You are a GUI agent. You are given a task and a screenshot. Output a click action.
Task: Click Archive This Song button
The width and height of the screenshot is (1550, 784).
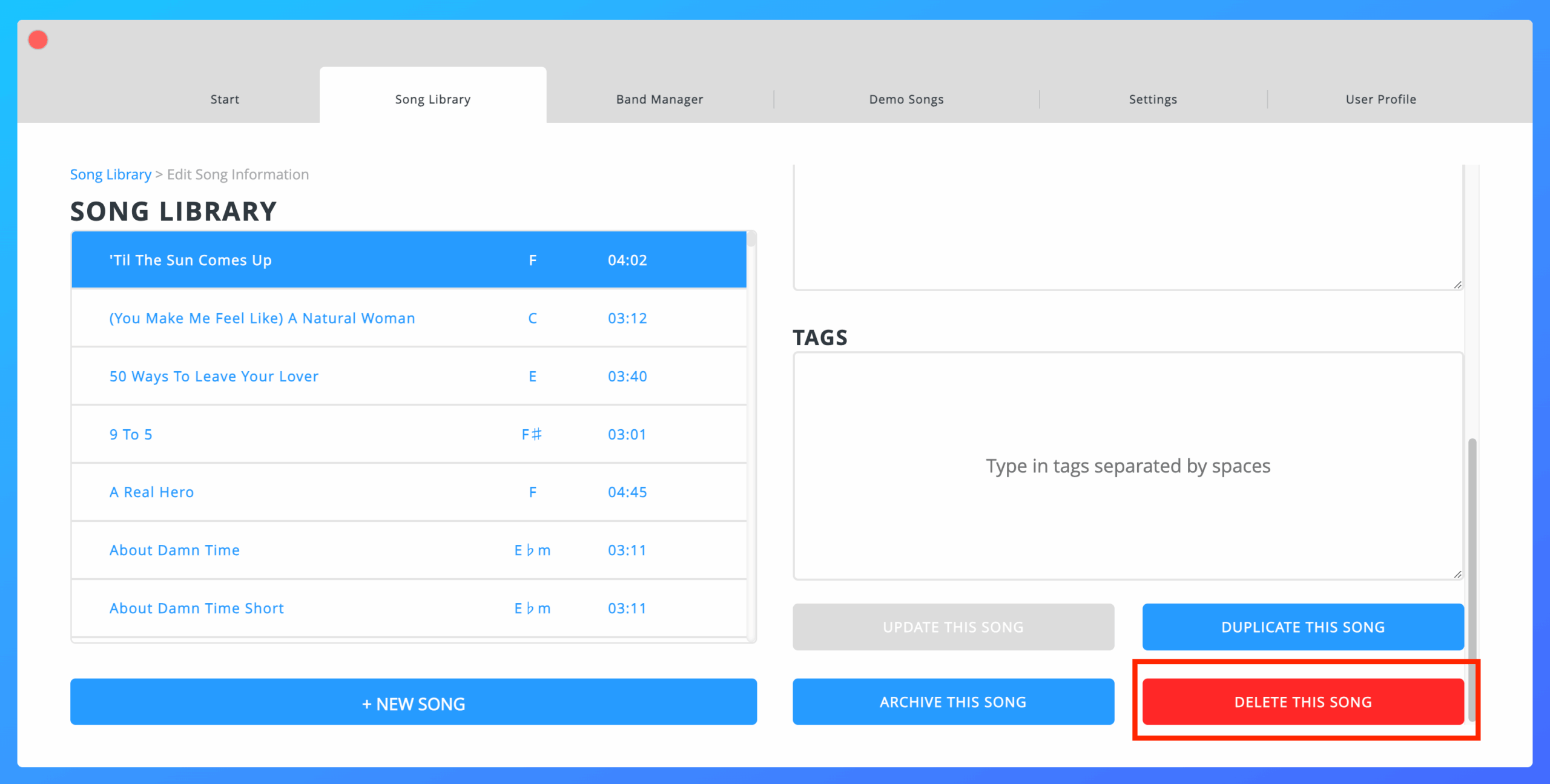953,702
